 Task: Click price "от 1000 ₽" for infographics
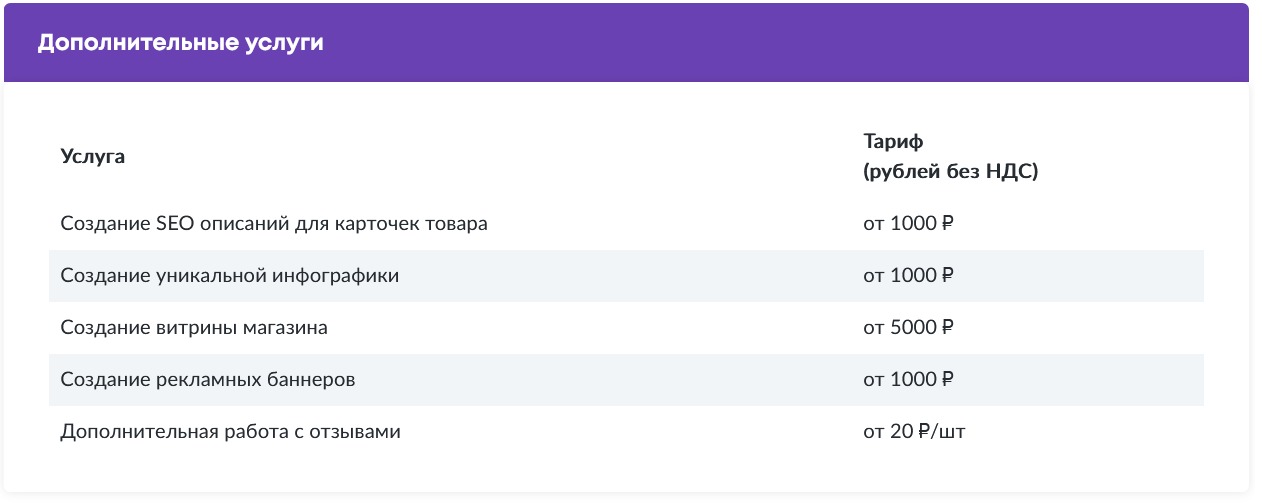click(908, 275)
